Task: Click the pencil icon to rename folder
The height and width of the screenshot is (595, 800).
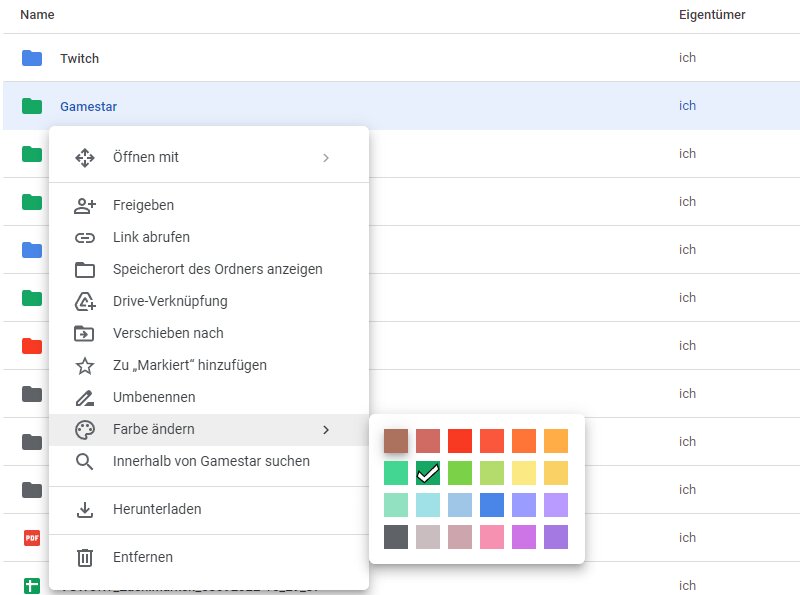Action: click(x=85, y=397)
